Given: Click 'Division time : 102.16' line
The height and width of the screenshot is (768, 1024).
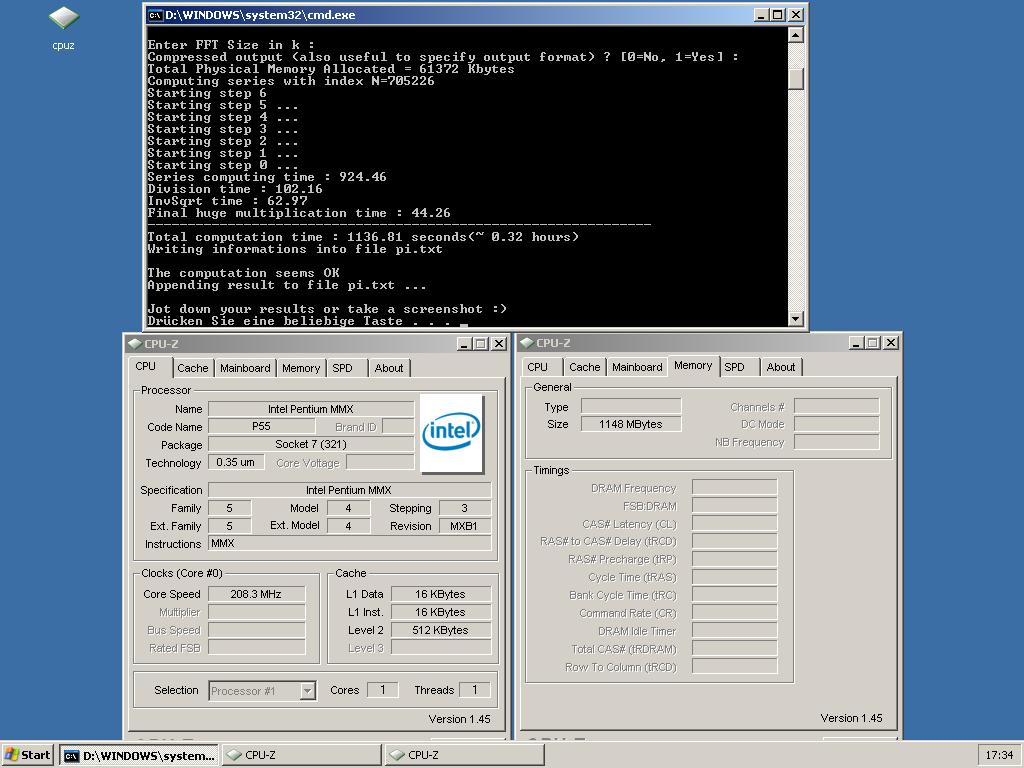Looking at the screenshot, I should click(235, 189).
